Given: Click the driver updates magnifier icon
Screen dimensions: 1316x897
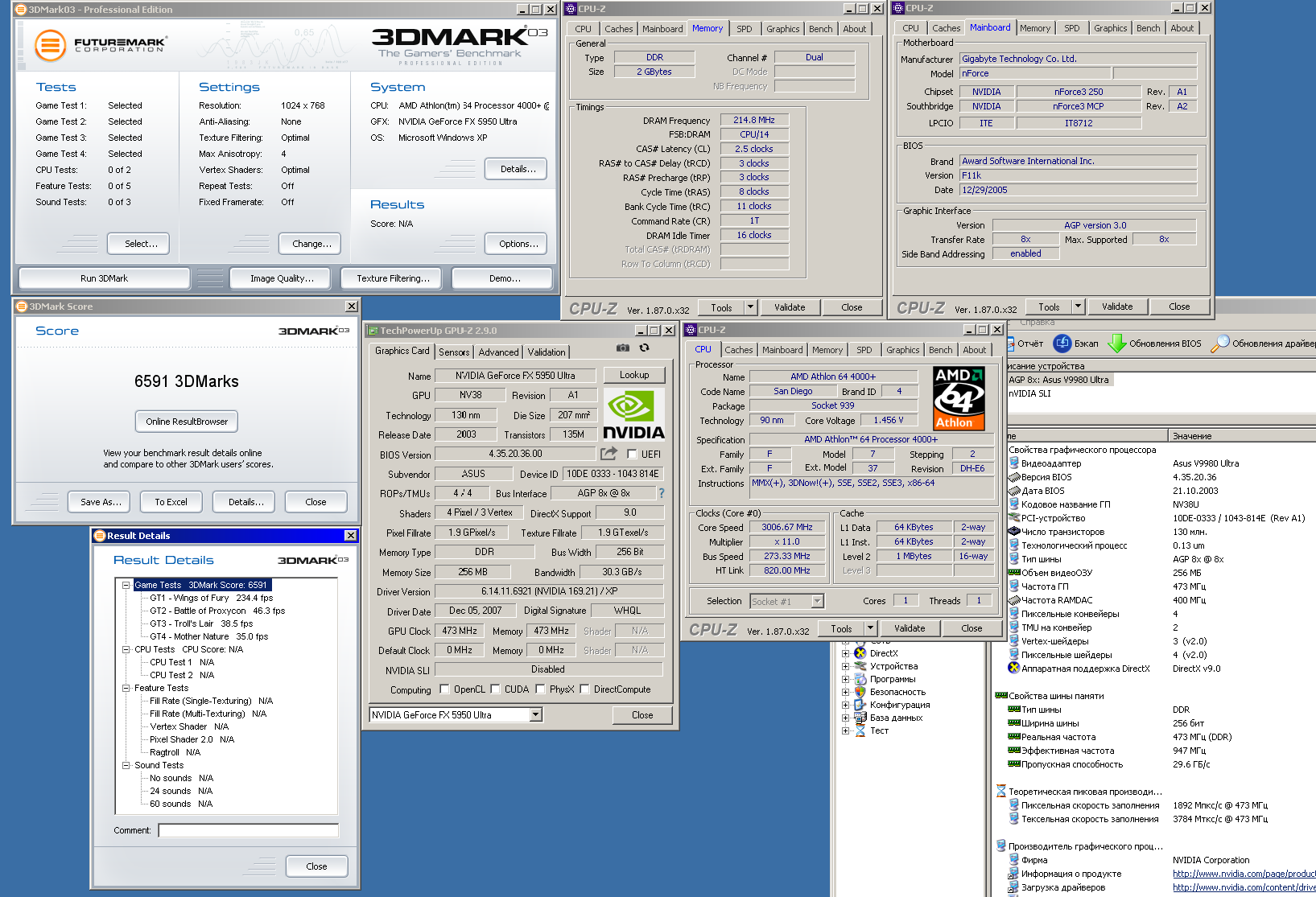Looking at the screenshot, I should (1219, 344).
